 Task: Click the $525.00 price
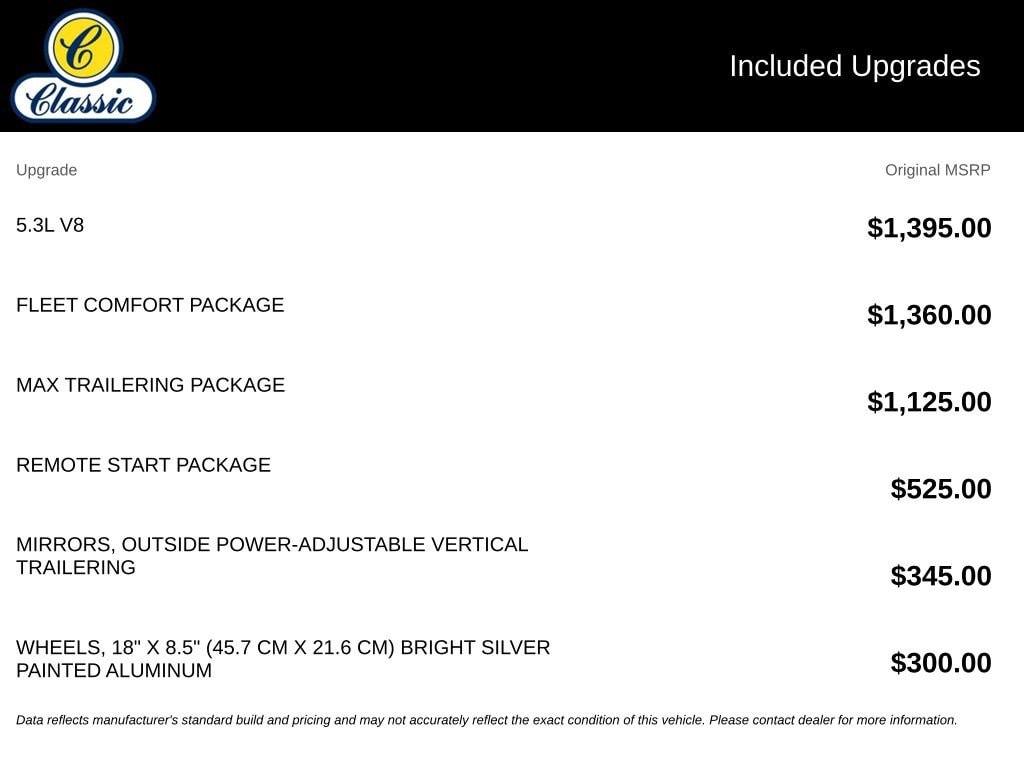pos(940,488)
